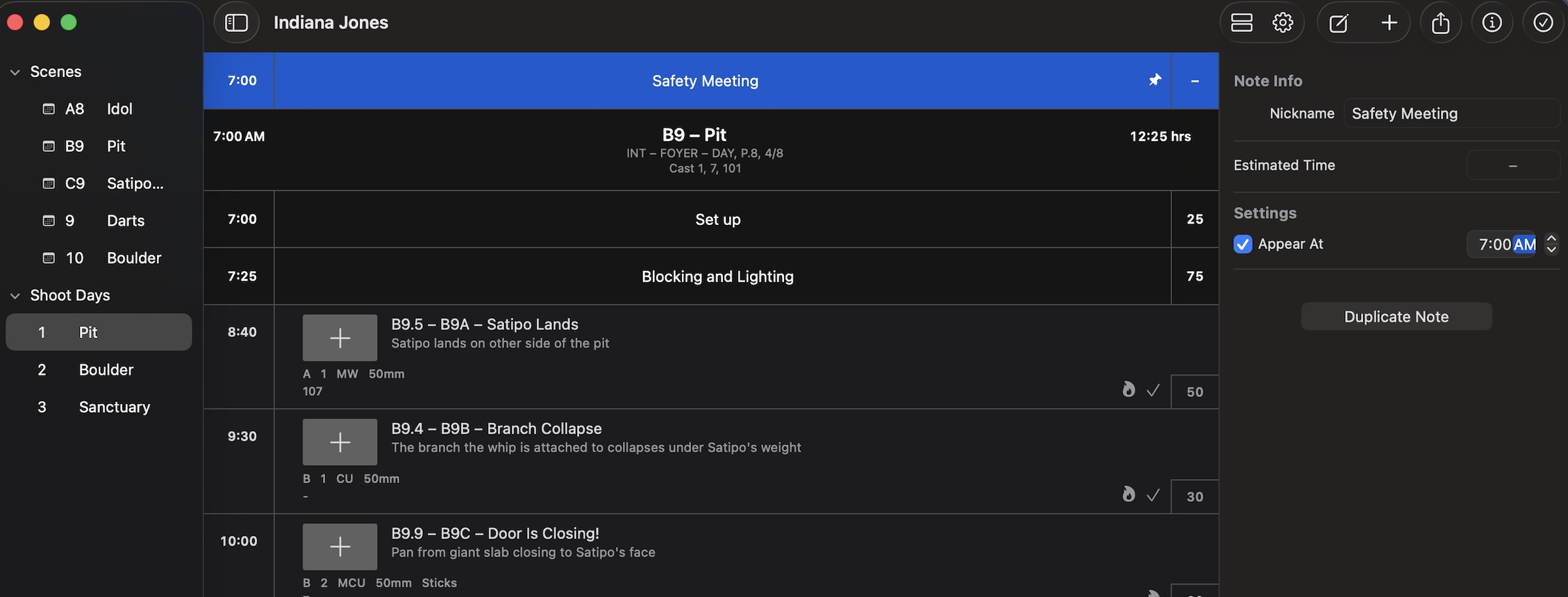Screen dimensions: 1568x597
Task: Select scene 9 Darts icon
Action: (49, 221)
